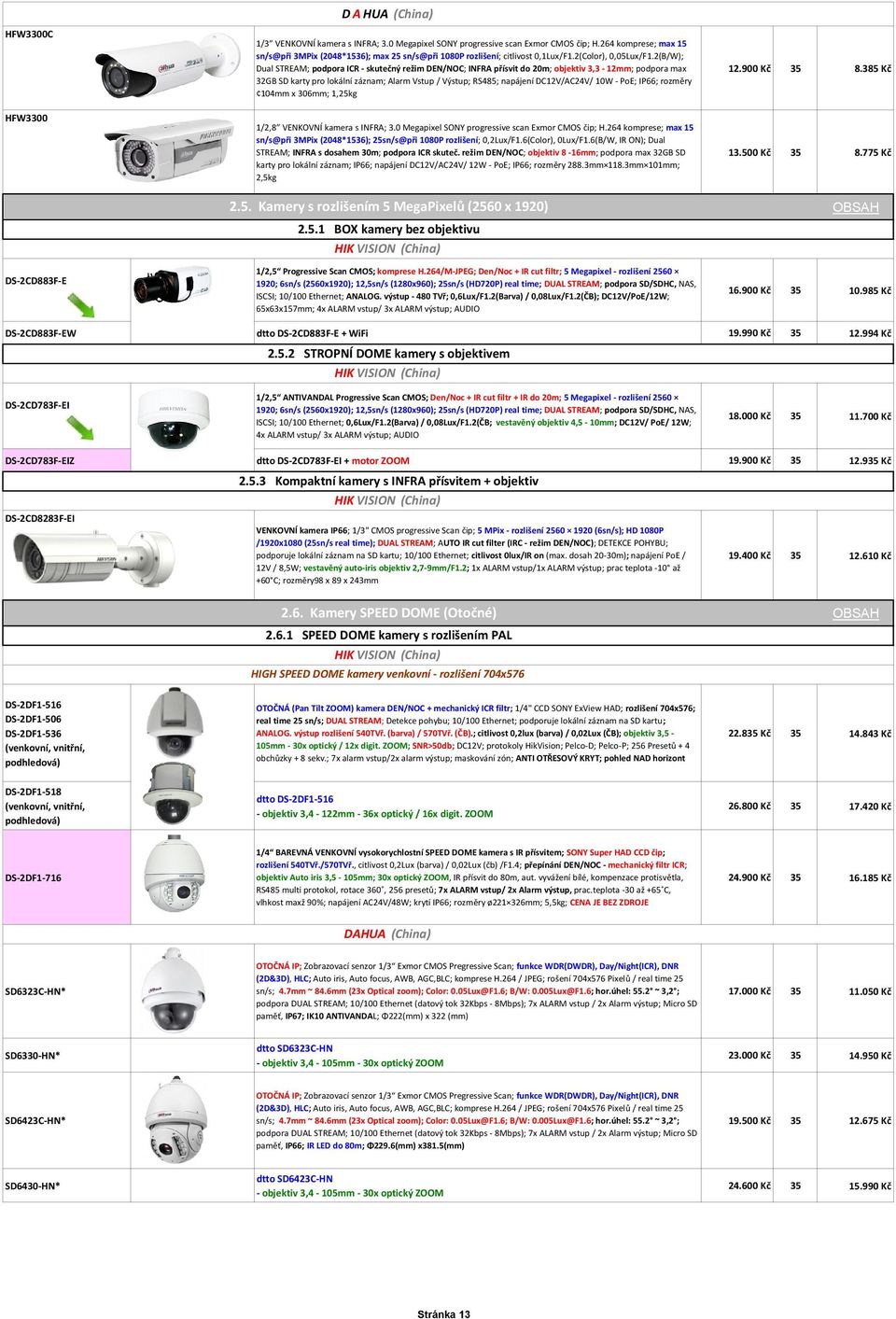Click the discounted price 8.775 Kč

tap(873, 153)
